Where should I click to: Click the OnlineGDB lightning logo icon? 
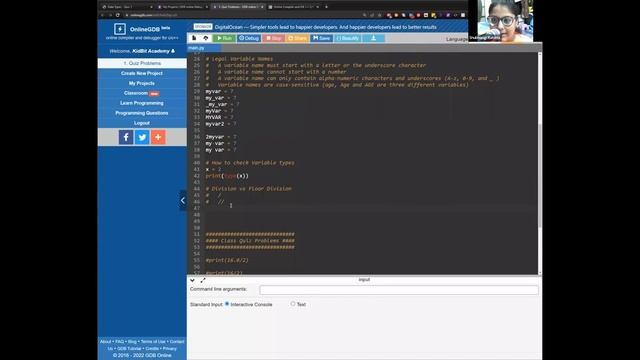click(120, 29)
